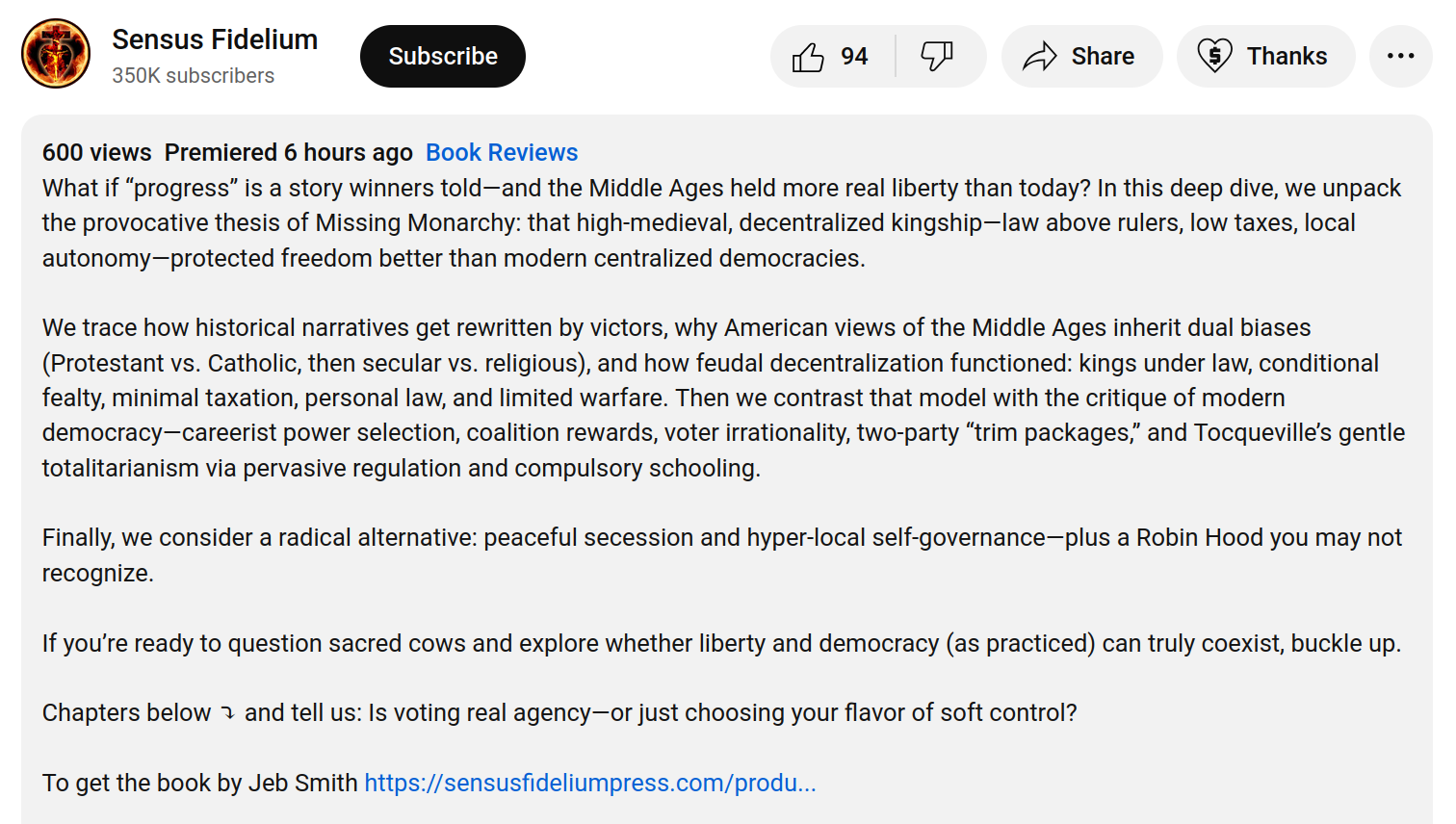Click the "Finally, we consider" paragraph
Screen dimensions: 1456x824
tap(674, 554)
